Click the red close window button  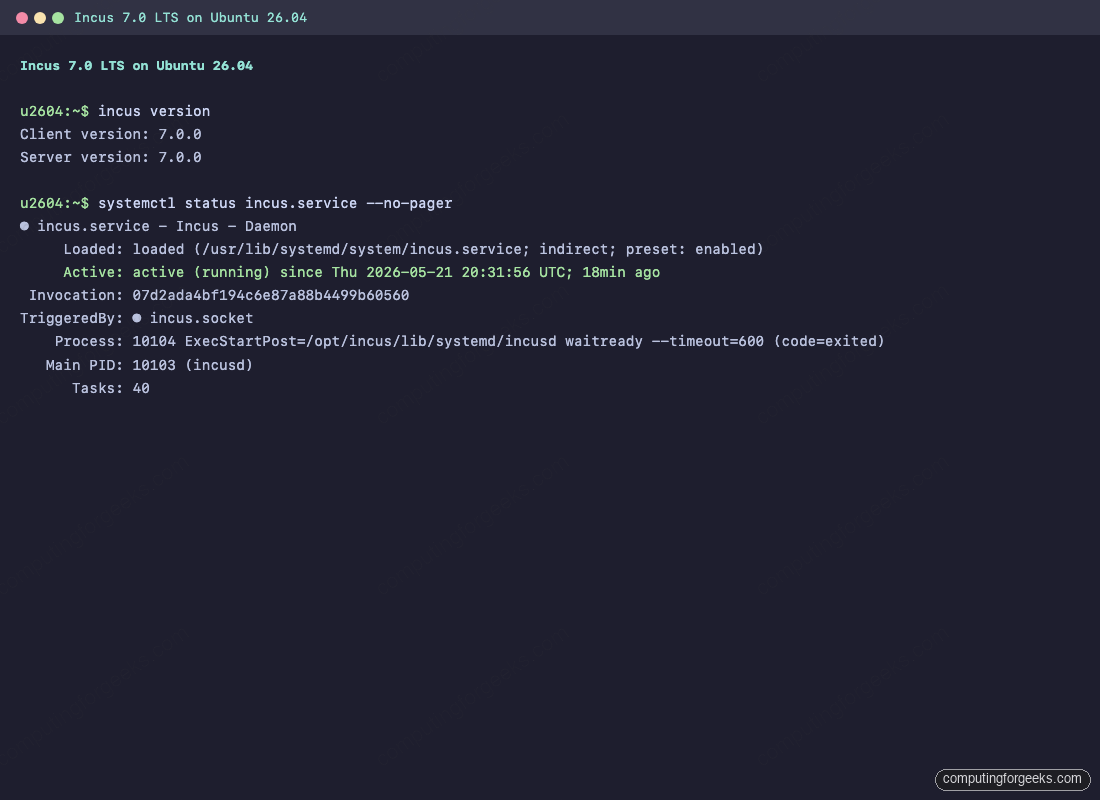[22, 18]
